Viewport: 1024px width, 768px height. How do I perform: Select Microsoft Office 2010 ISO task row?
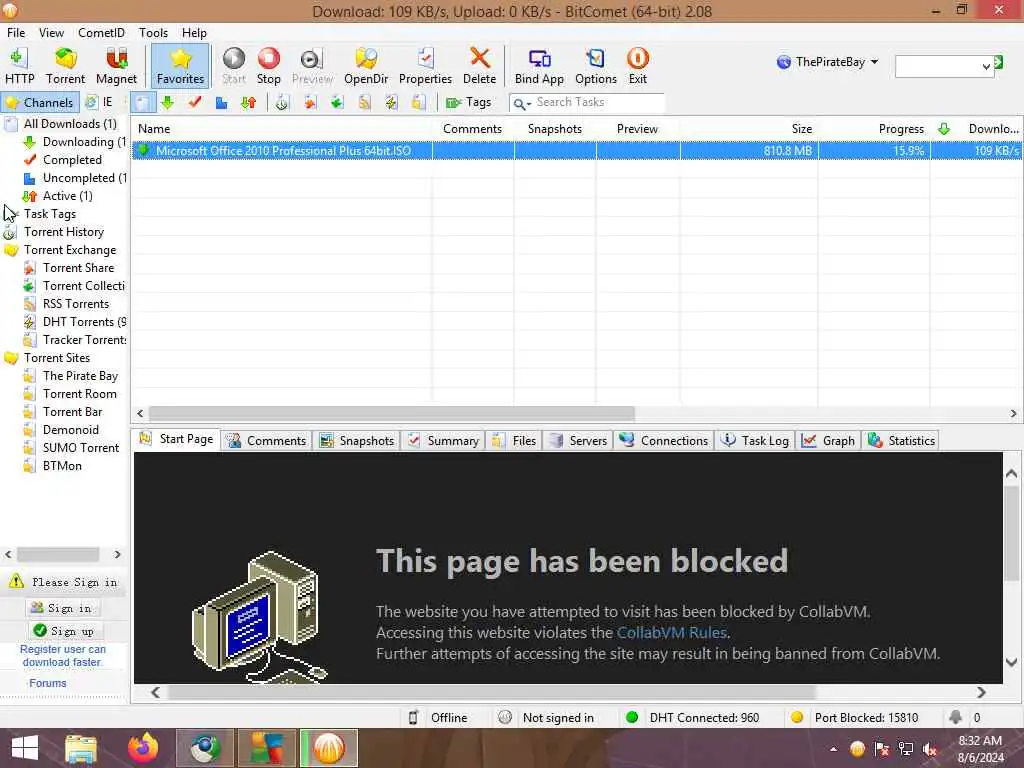[576, 151]
